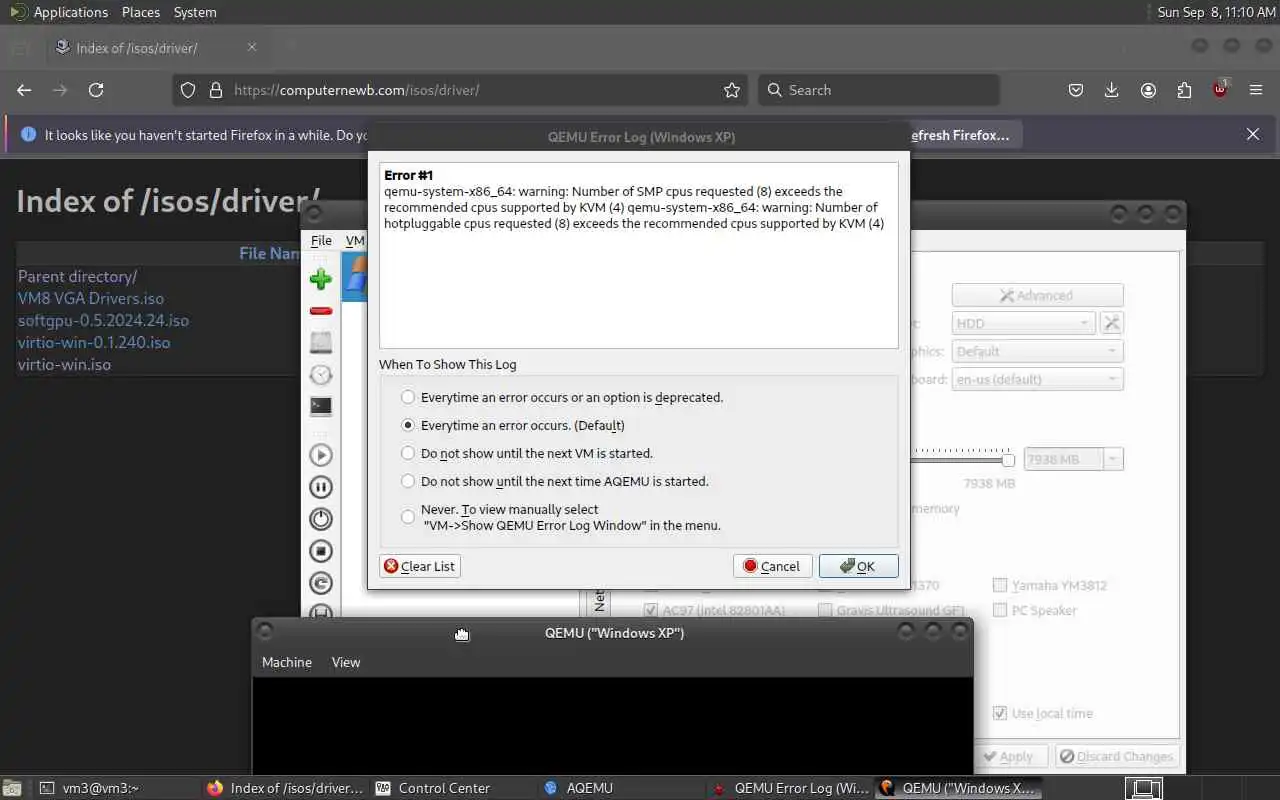The image size is (1280, 800).
Task: Select the 'Never. To view manually select' radio
Action: (x=408, y=517)
